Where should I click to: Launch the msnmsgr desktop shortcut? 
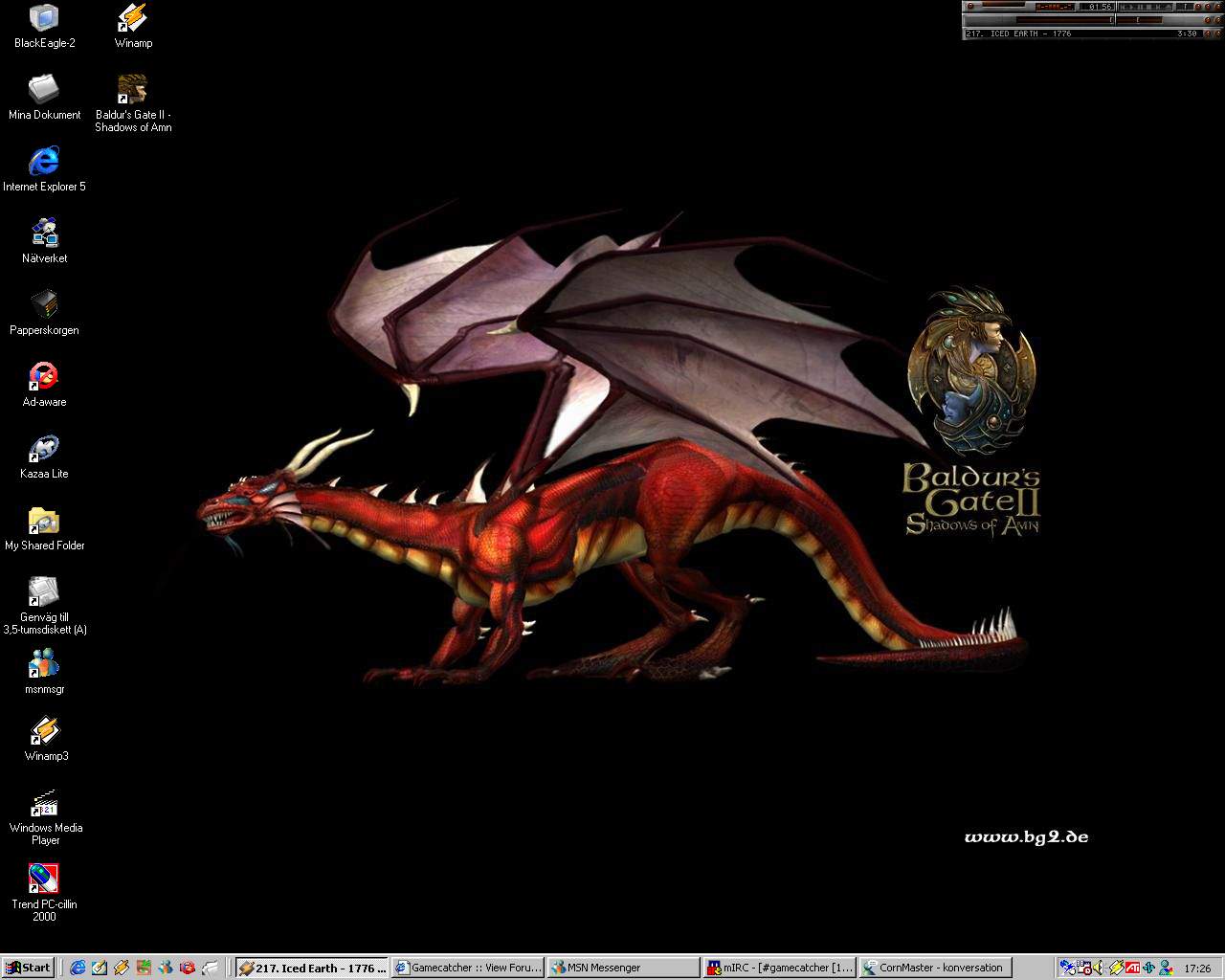tap(44, 673)
